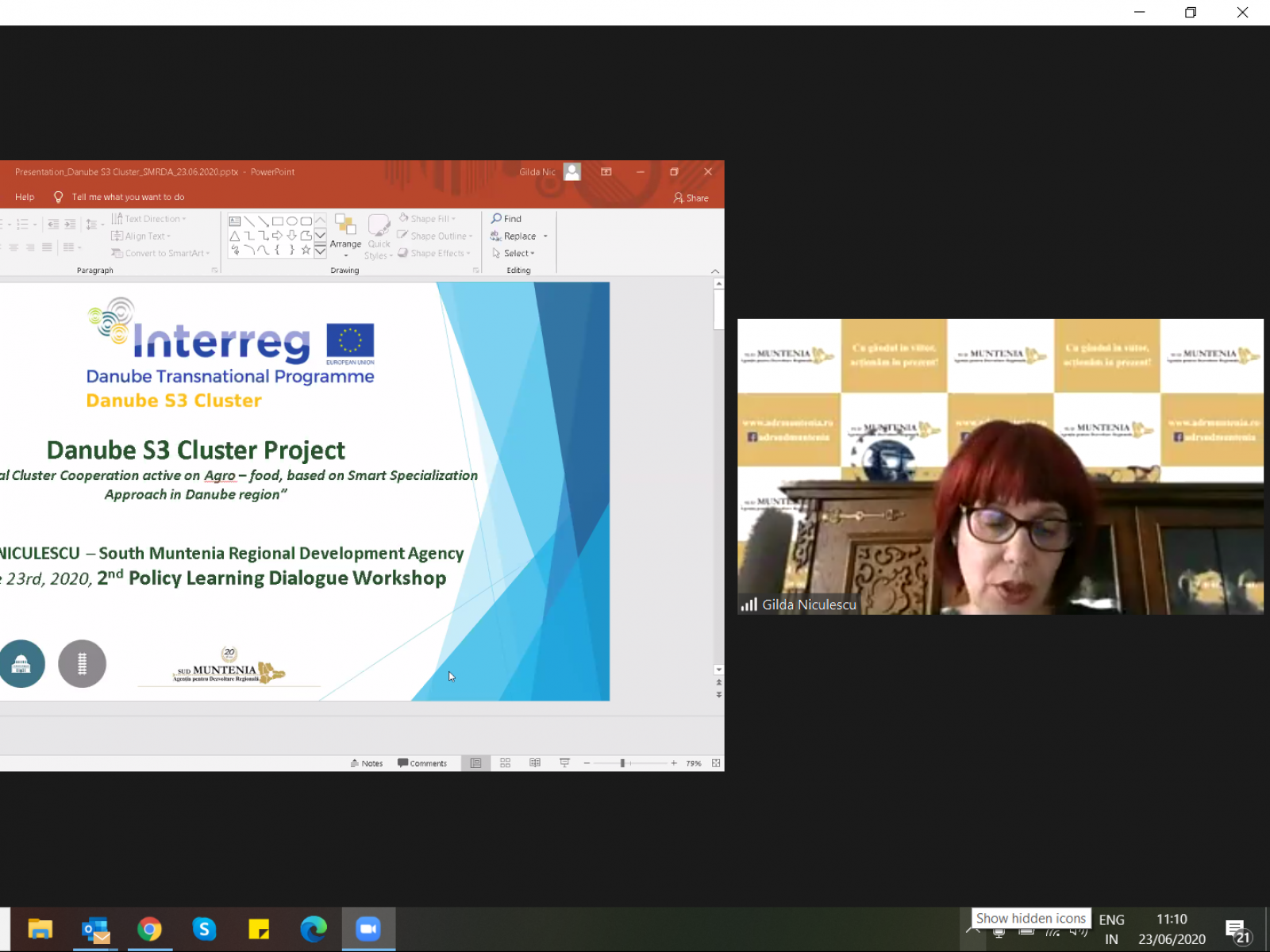Open the columns dropdown
Viewport: 1270px width, 952px height.
[x=72, y=248]
